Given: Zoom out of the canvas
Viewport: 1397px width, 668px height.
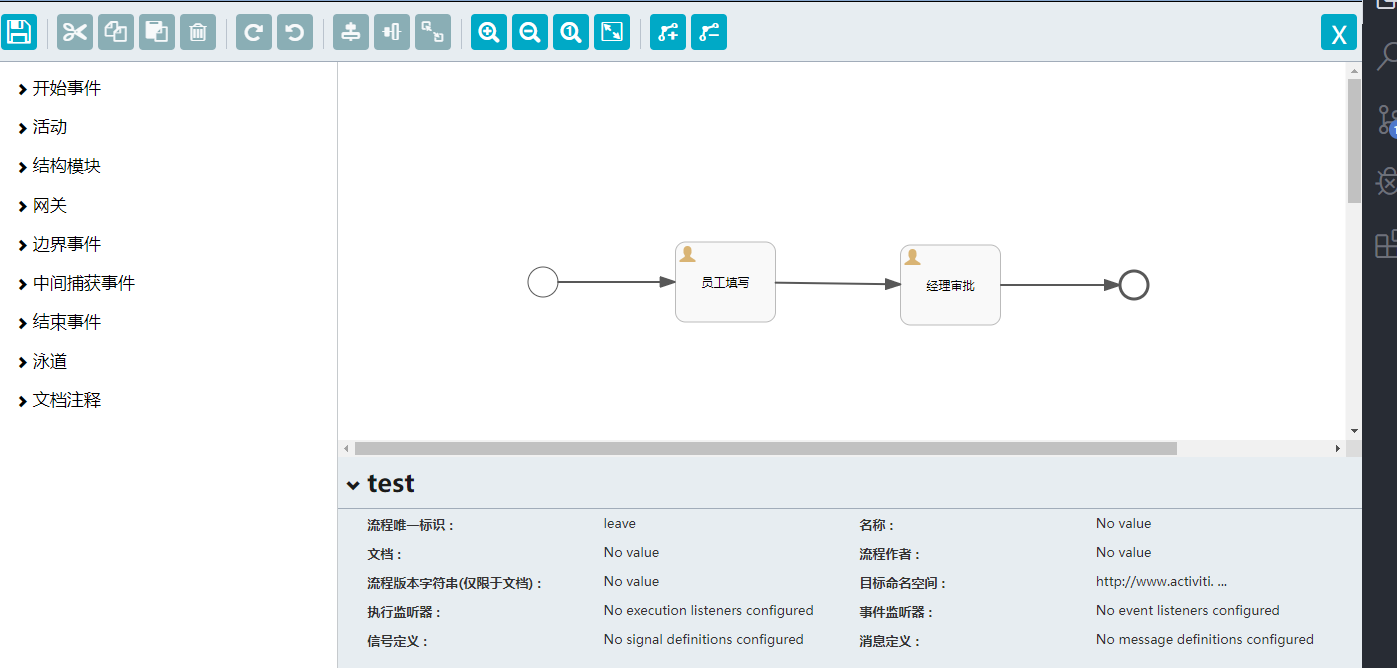Looking at the screenshot, I should click(530, 32).
